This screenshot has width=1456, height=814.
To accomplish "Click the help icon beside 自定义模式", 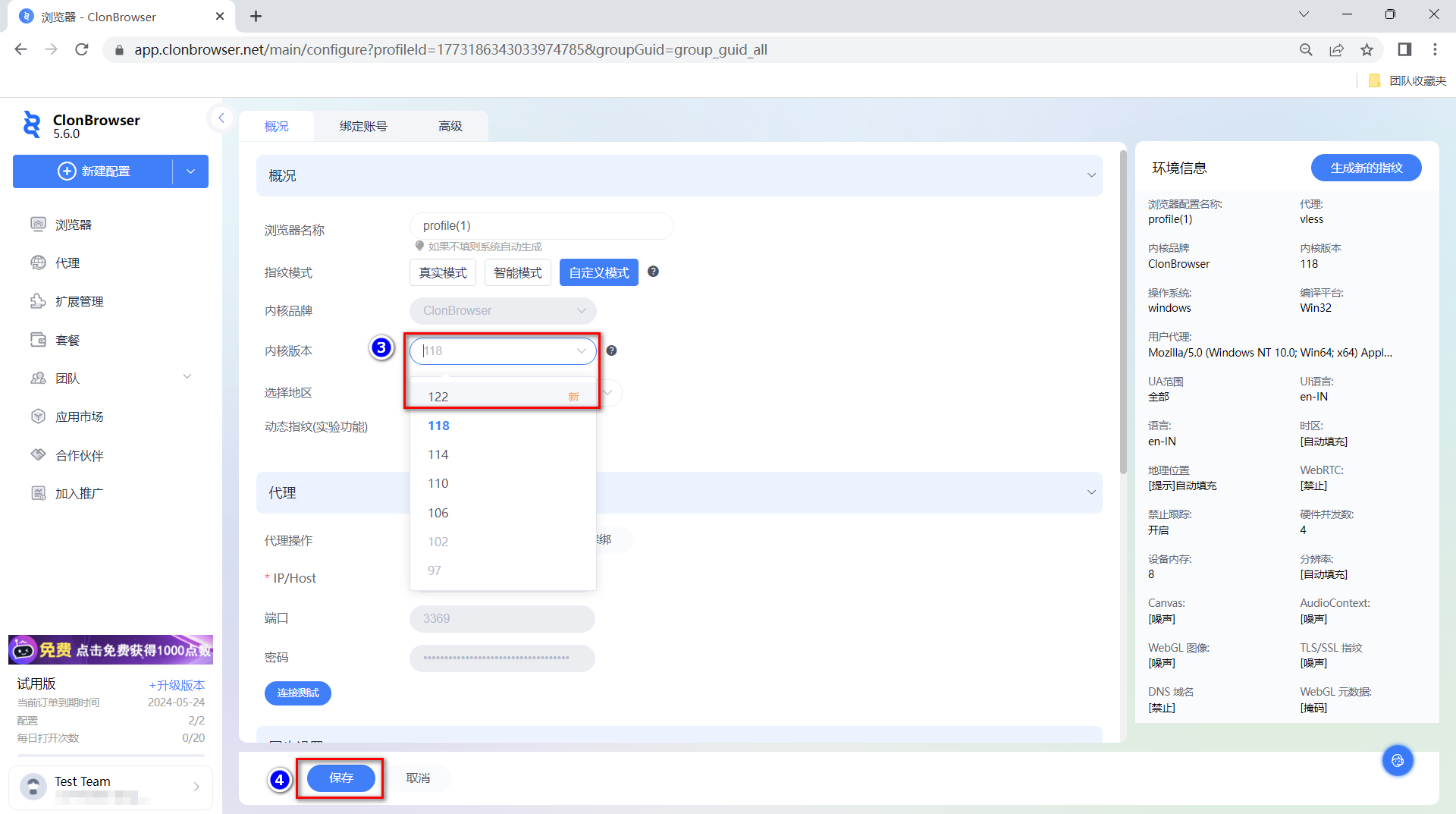I will 653,272.
